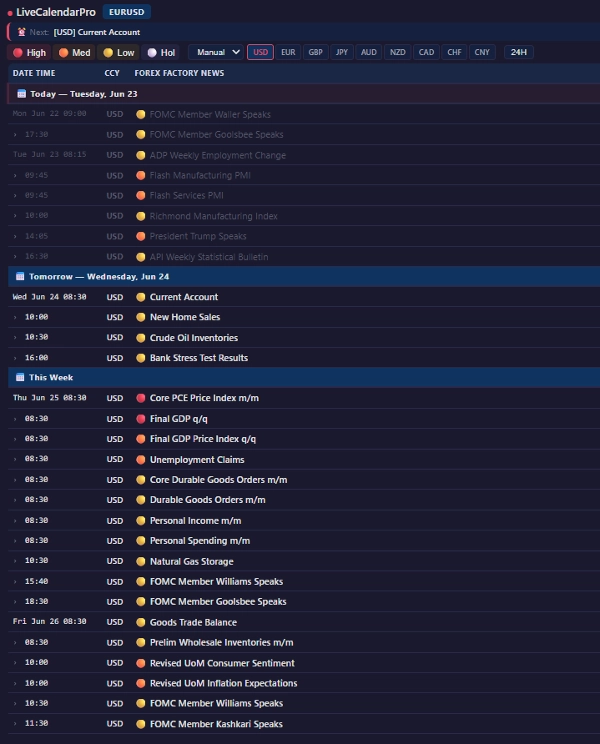
Task: Click impact dot of Flash Services PMI
Action: pos(140,195)
